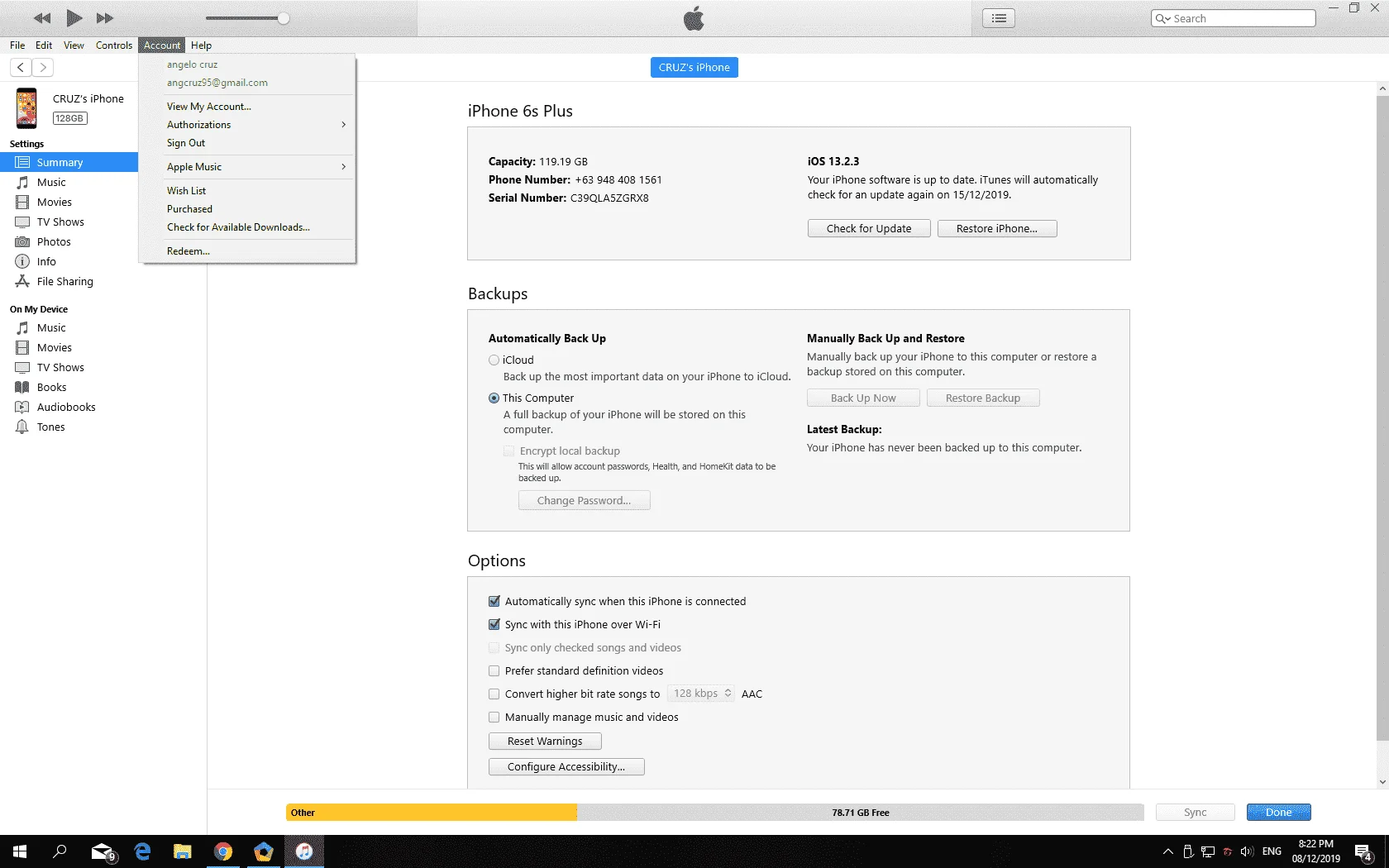Select the iCloud backup option
The height and width of the screenshot is (868, 1389).
[x=494, y=360]
